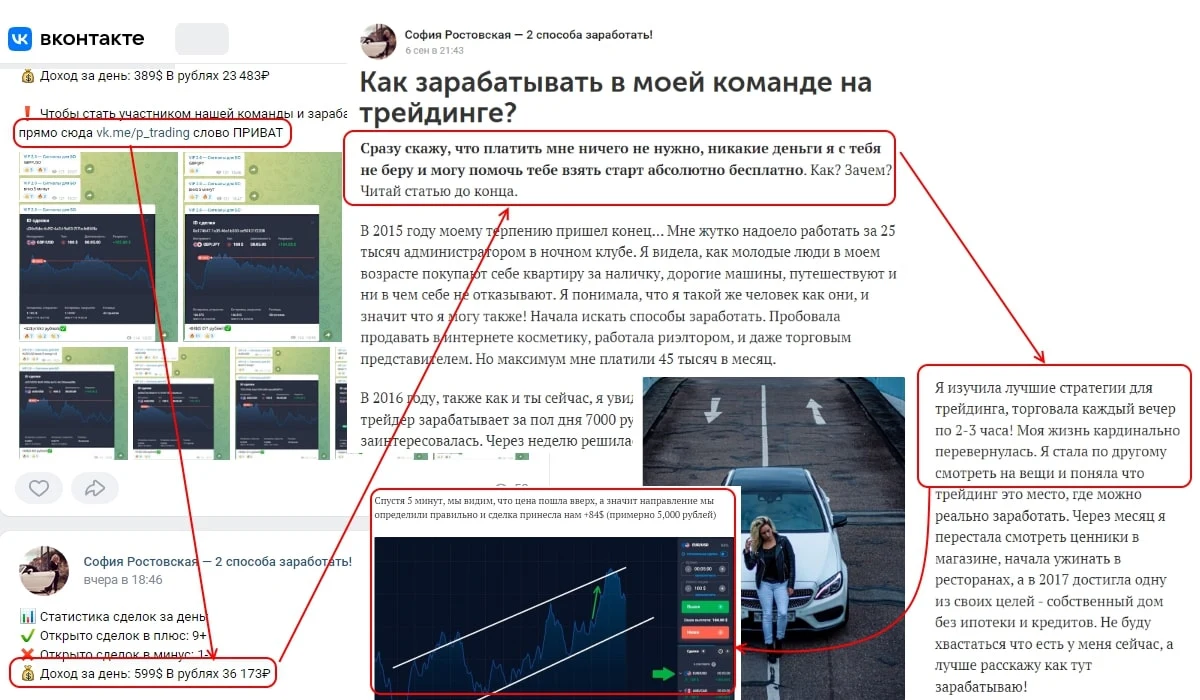Click paragraph starting 'В 2015 году моему терпению'
The image size is (1200, 700).
point(628,295)
